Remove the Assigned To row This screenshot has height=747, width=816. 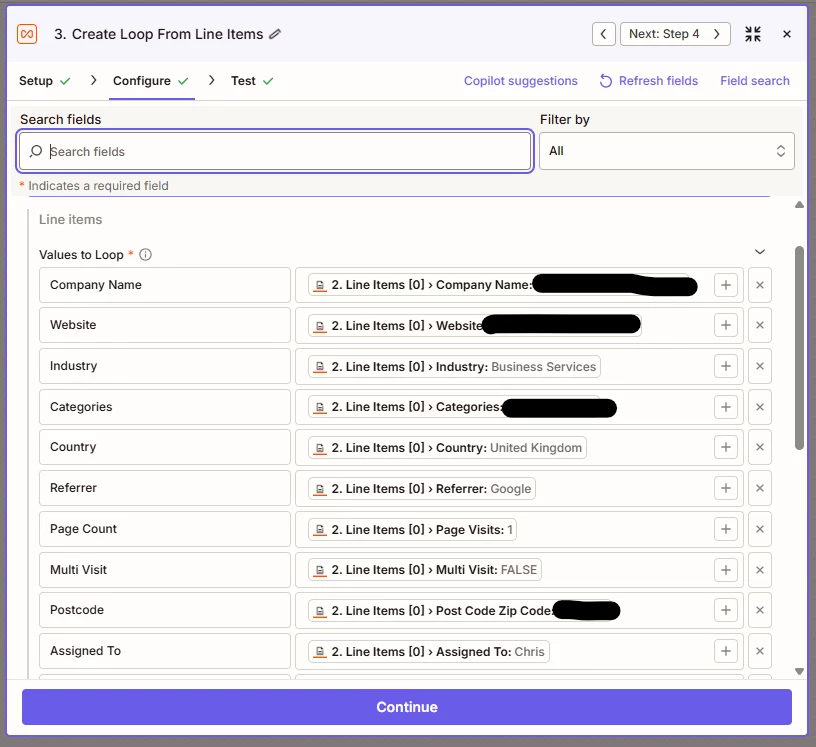760,651
